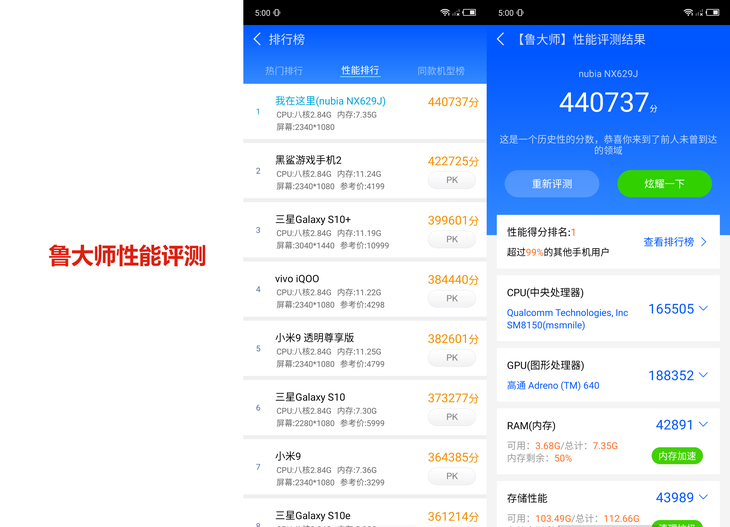Switch to 热门排行 tab
The image size is (730, 527).
pyautogui.click(x=284, y=71)
